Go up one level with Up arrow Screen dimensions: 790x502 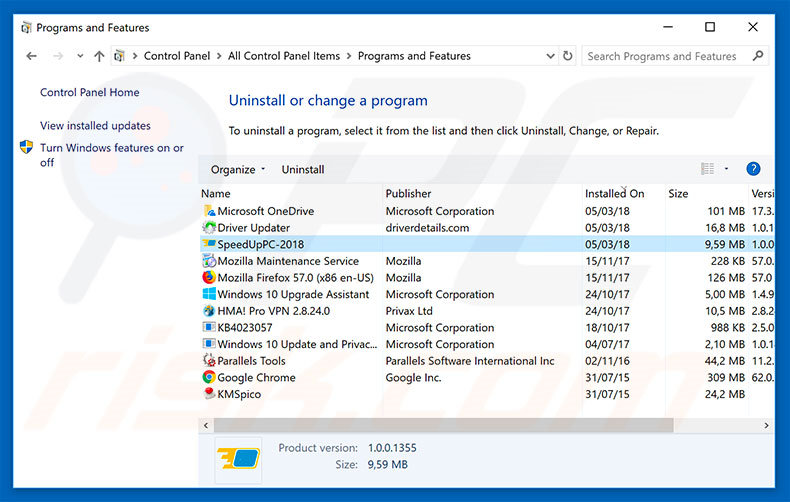99,56
